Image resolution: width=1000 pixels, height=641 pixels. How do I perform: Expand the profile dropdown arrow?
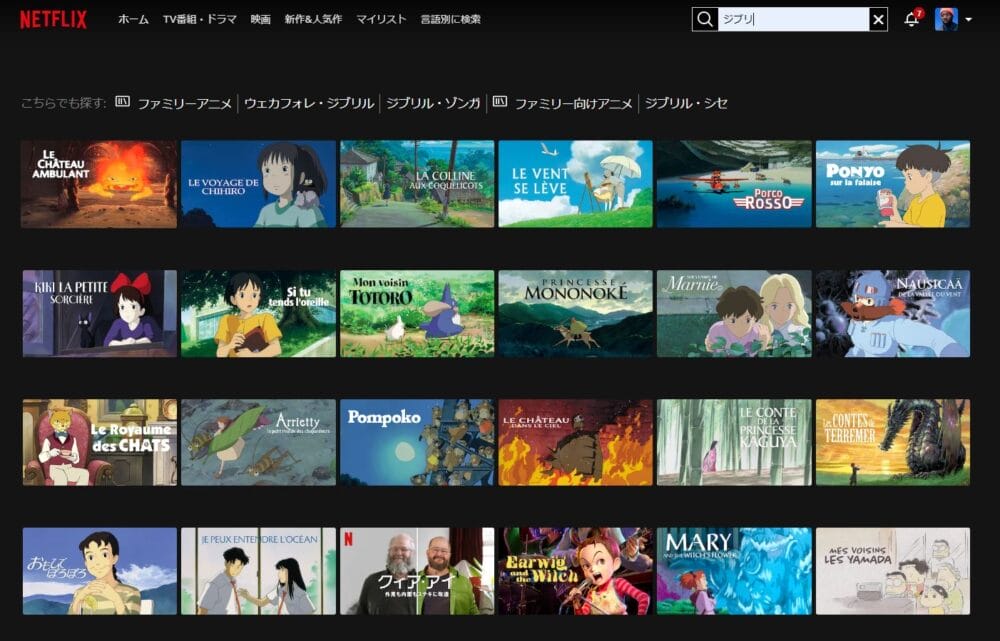click(969, 20)
